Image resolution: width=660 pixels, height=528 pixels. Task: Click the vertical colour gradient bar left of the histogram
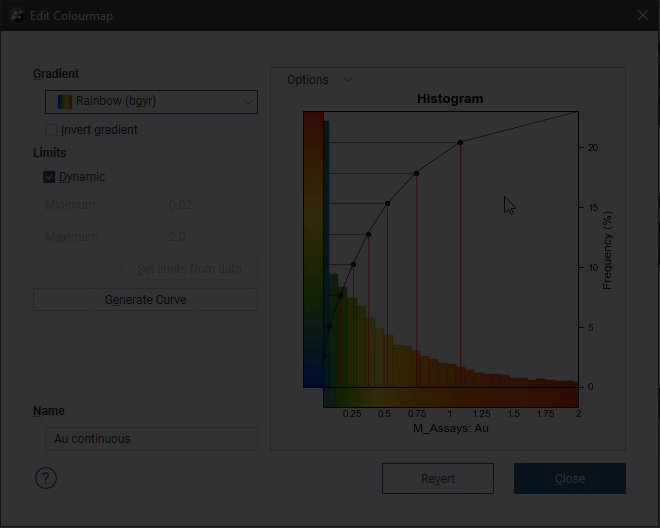[312, 248]
